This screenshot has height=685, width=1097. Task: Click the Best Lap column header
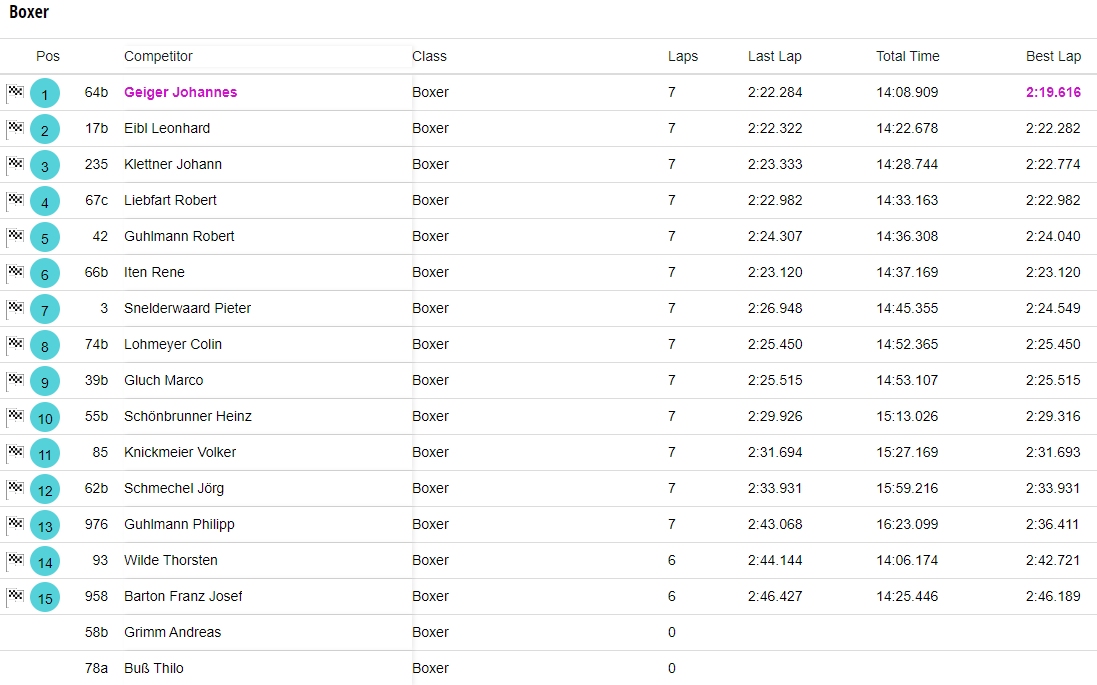click(1053, 56)
